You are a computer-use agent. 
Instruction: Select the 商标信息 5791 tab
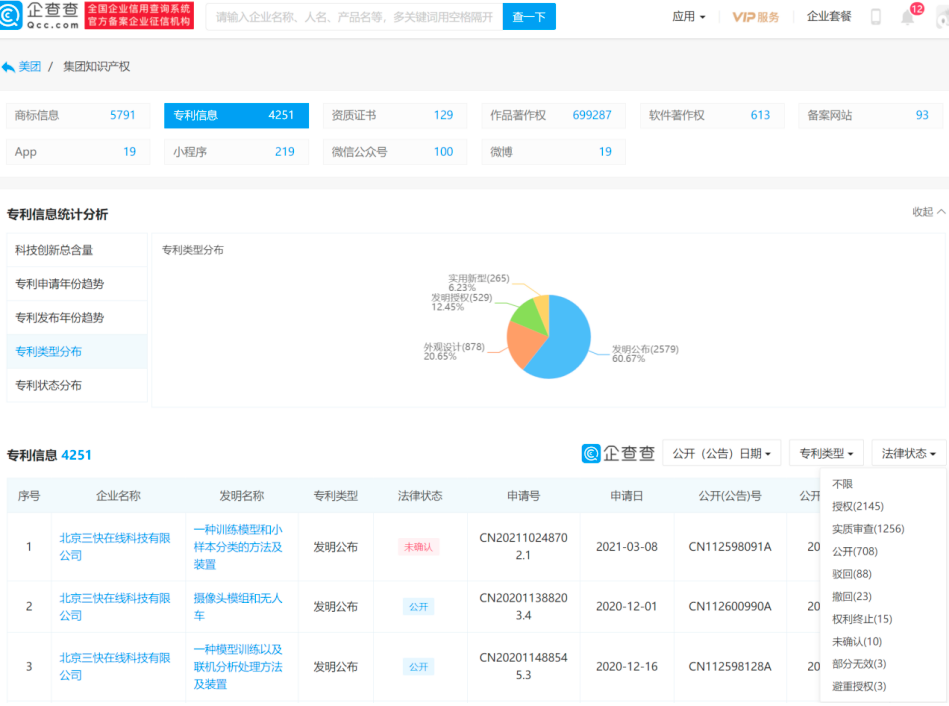click(x=77, y=115)
